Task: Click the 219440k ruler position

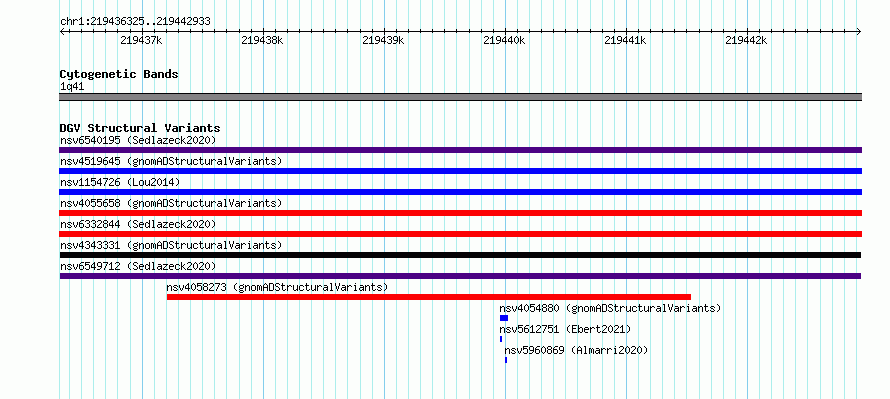Action: tap(504, 40)
